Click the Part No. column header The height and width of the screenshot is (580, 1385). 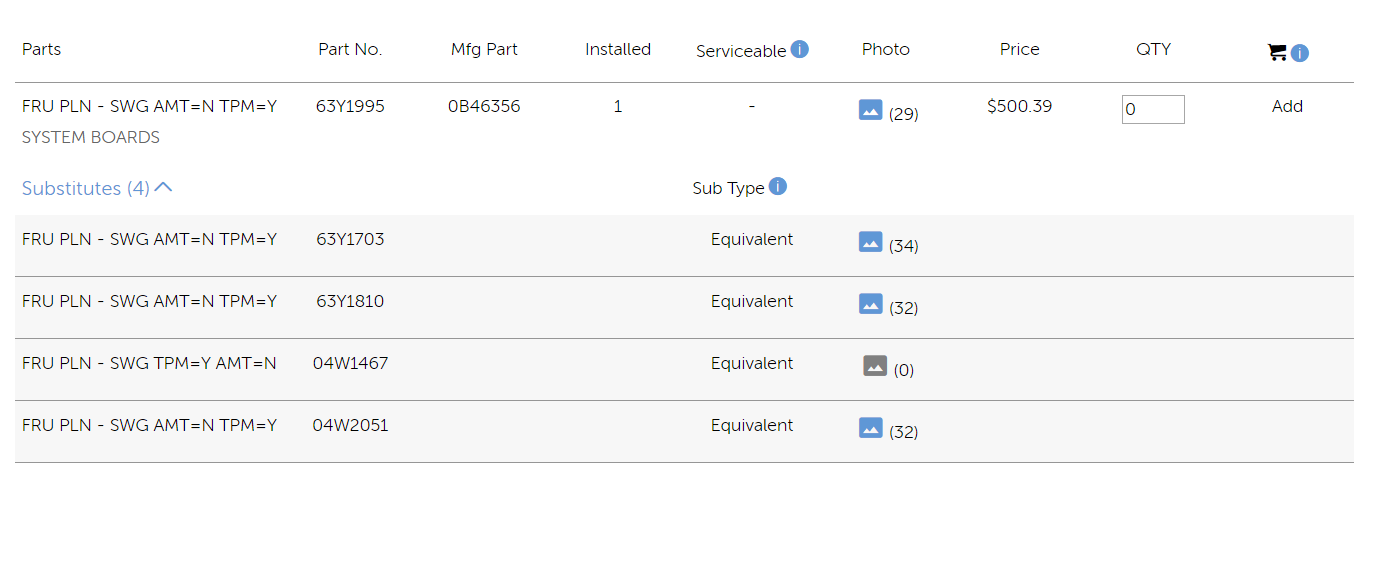(x=350, y=49)
